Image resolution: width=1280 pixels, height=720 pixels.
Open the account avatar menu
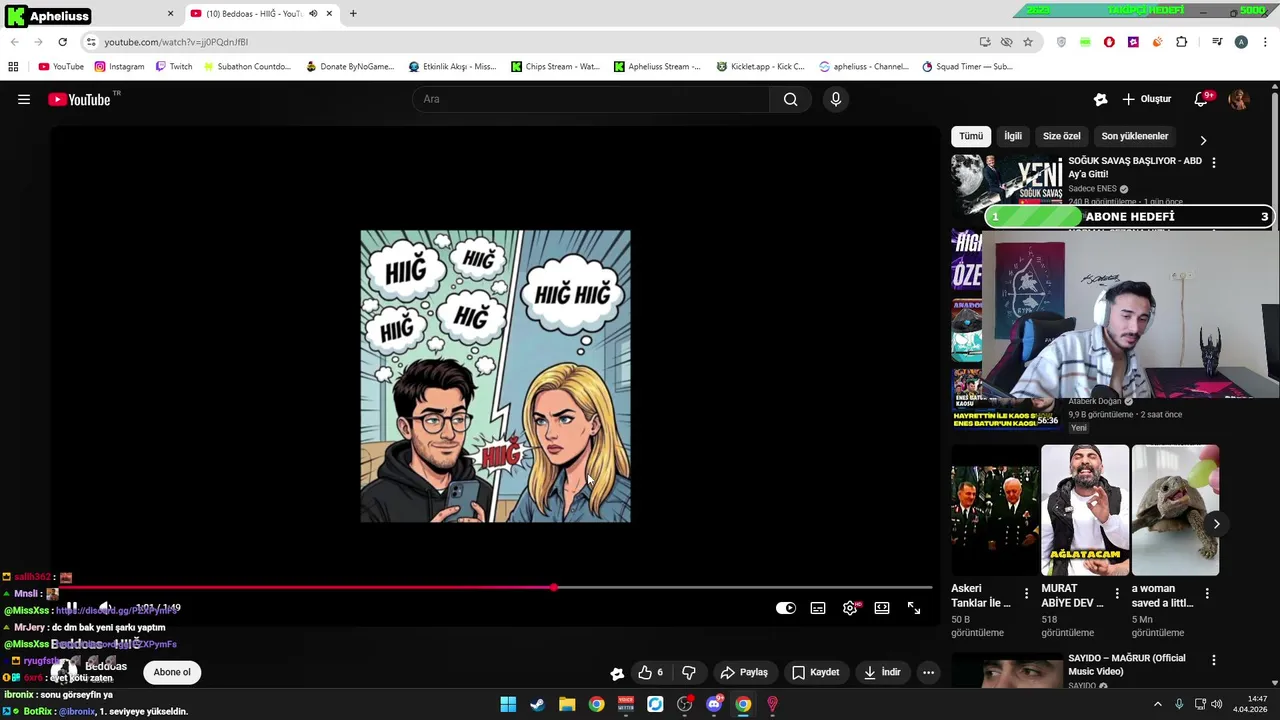pyautogui.click(x=1239, y=99)
